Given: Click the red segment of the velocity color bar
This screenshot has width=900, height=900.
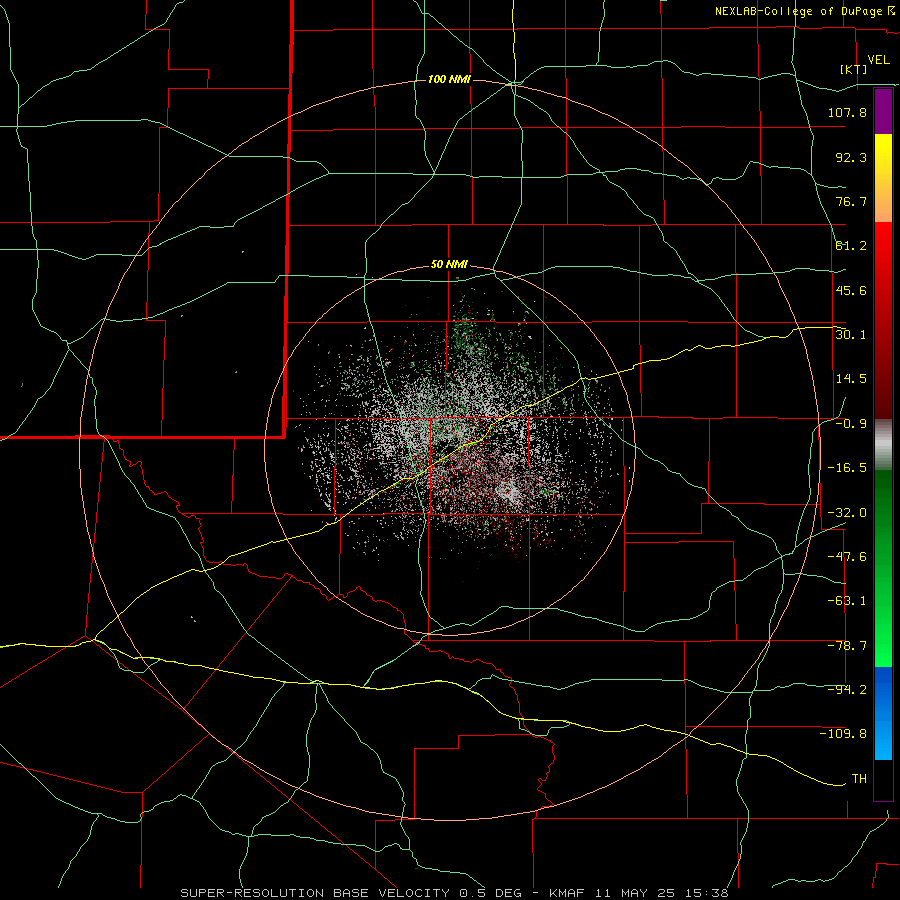Looking at the screenshot, I should (883, 320).
